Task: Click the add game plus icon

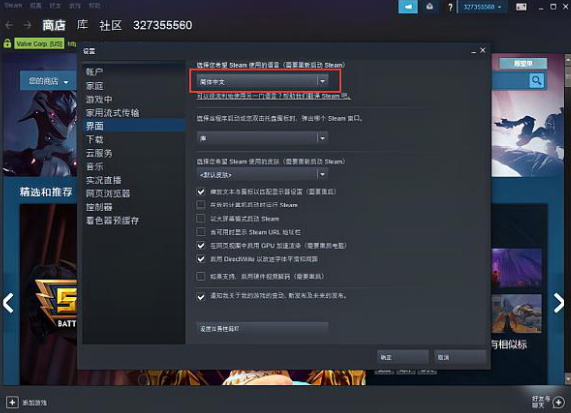Action: pos(12,402)
